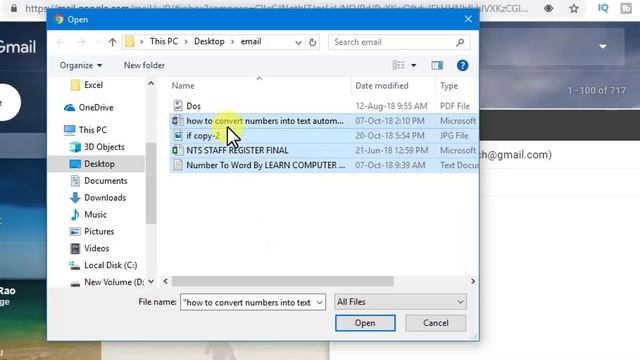The image size is (640, 360).
Task: Select file 'if copy-2'
Action: (203, 136)
